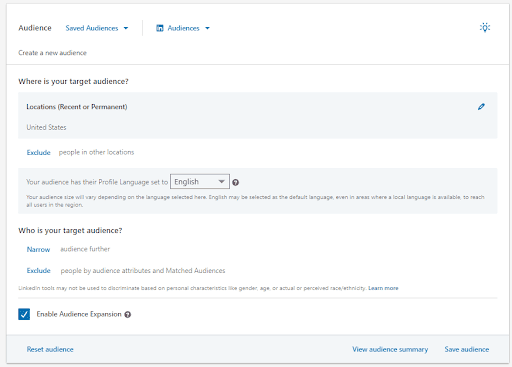Edit locations with the pencil icon
Screen dimensions: 512x367
(x=481, y=107)
